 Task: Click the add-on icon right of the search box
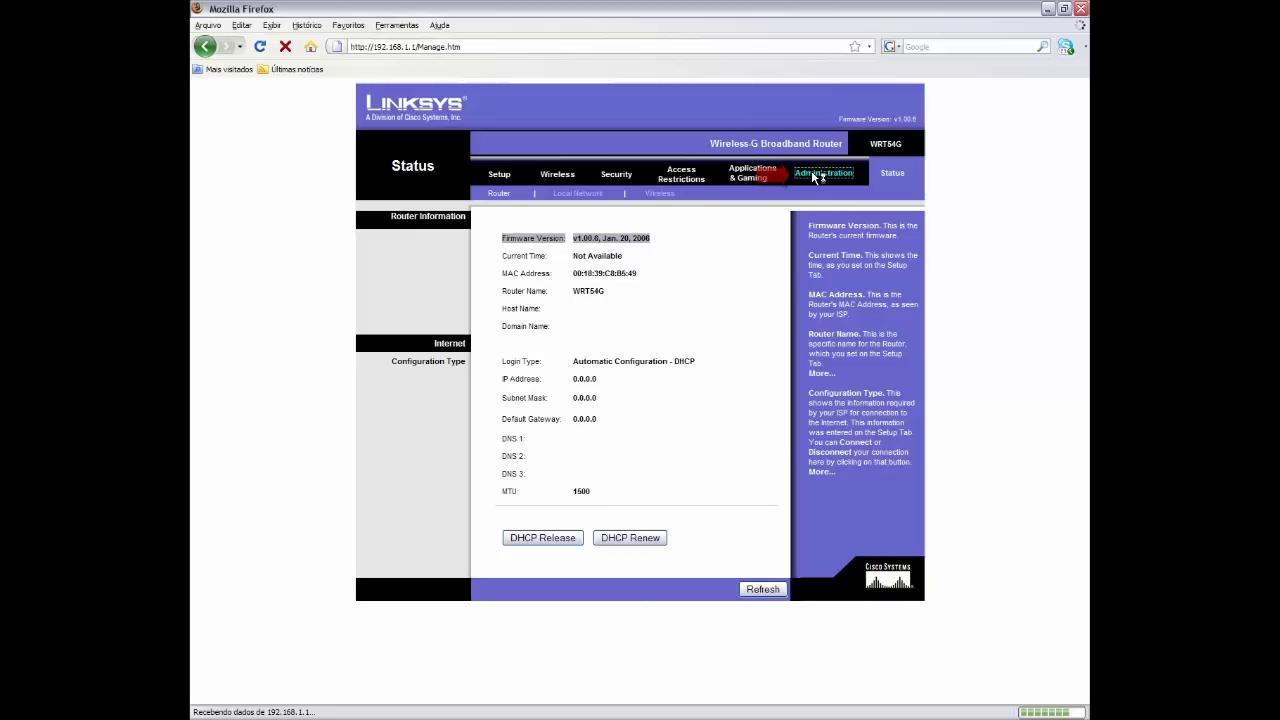tap(1065, 47)
